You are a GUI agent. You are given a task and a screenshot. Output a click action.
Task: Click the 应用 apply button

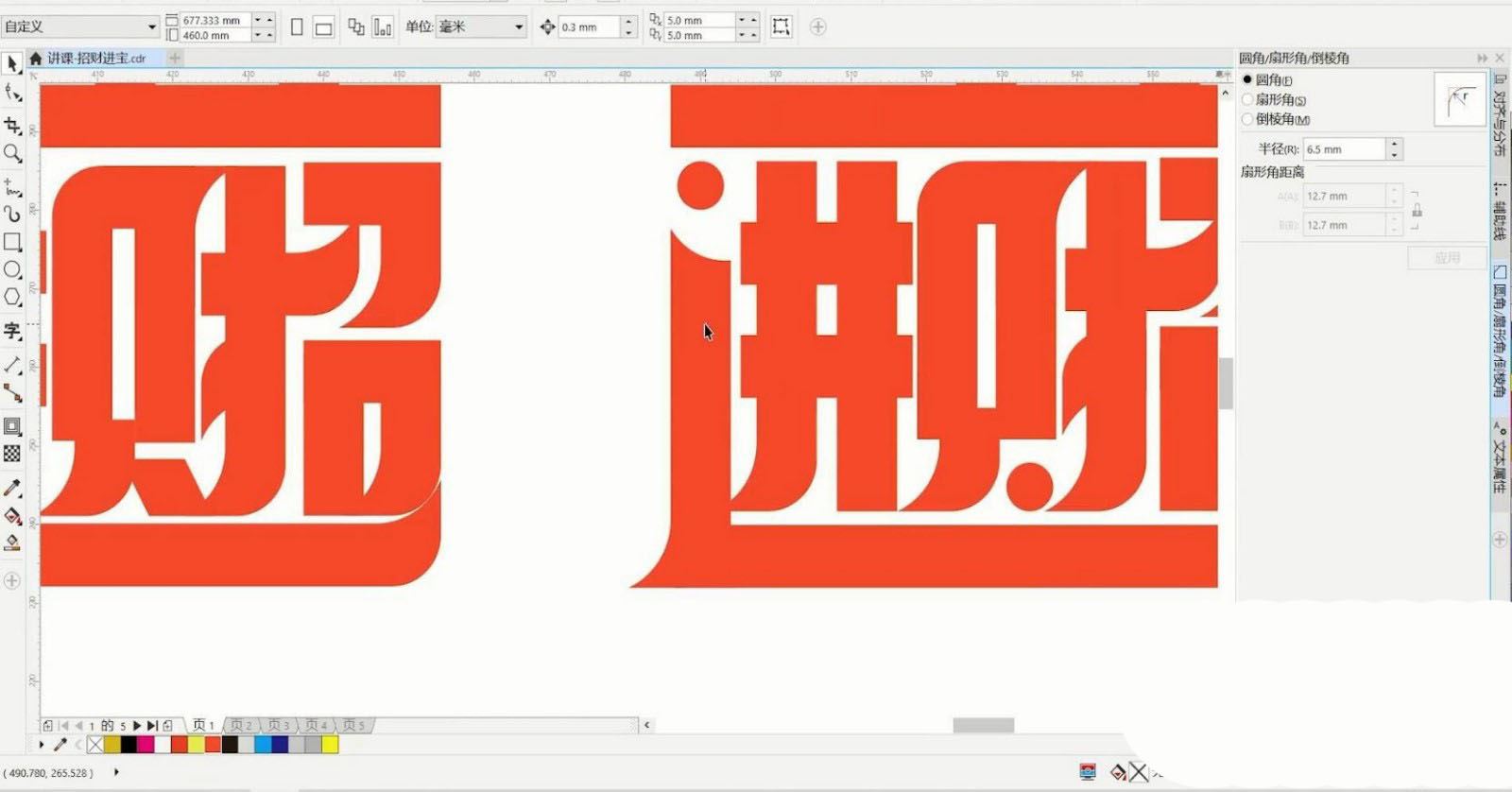[x=1447, y=258]
